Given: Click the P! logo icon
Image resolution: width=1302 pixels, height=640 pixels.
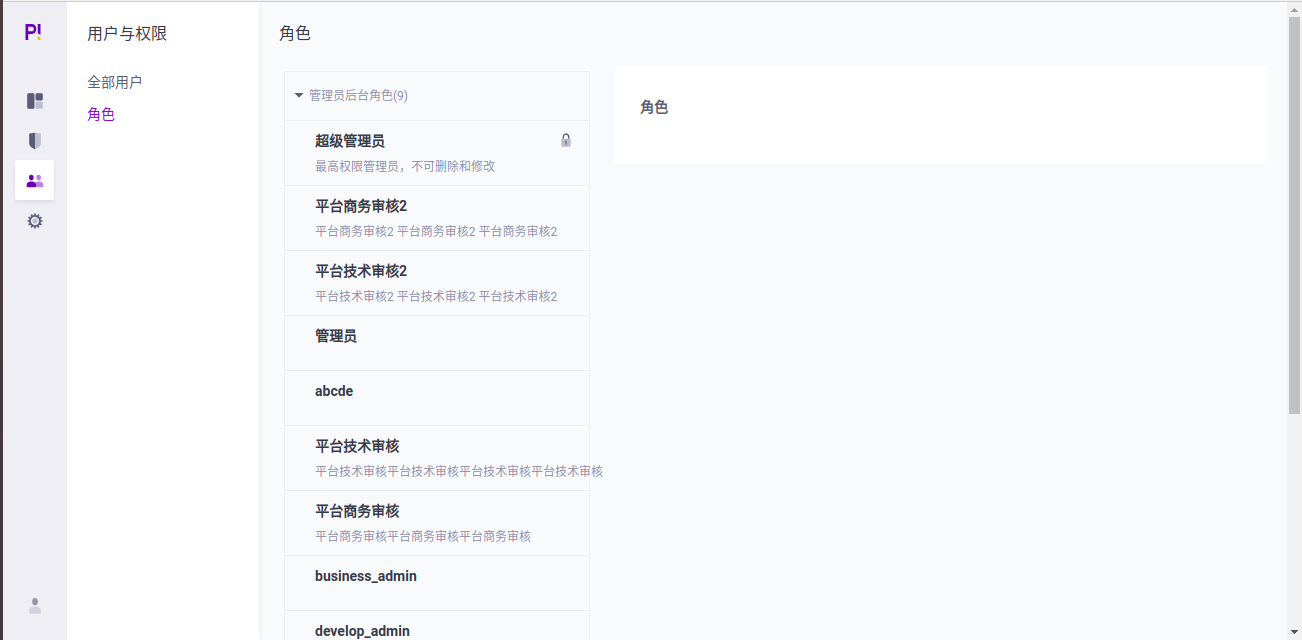Looking at the screenshot, I should [x=33, y=32].
